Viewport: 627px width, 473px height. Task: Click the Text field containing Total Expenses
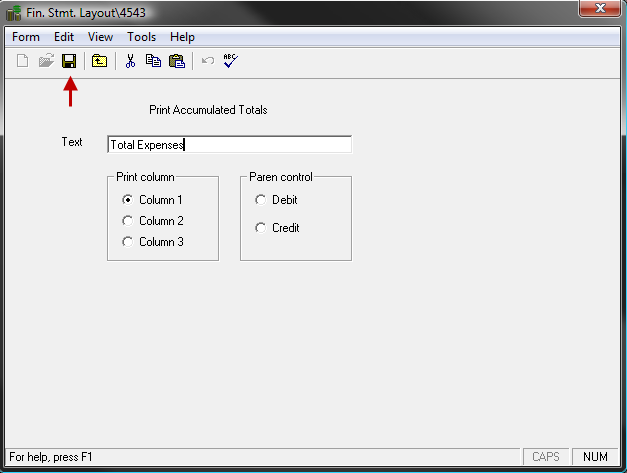point(229,145)
